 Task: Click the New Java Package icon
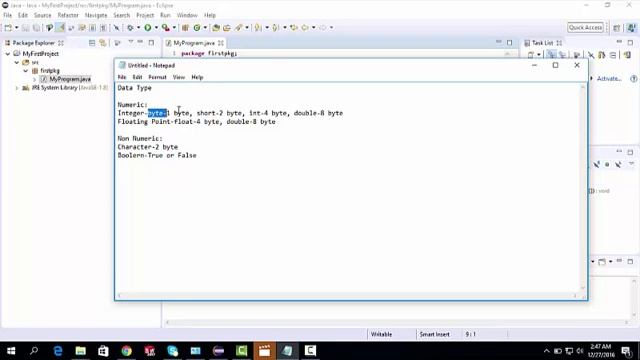point(185,28)
